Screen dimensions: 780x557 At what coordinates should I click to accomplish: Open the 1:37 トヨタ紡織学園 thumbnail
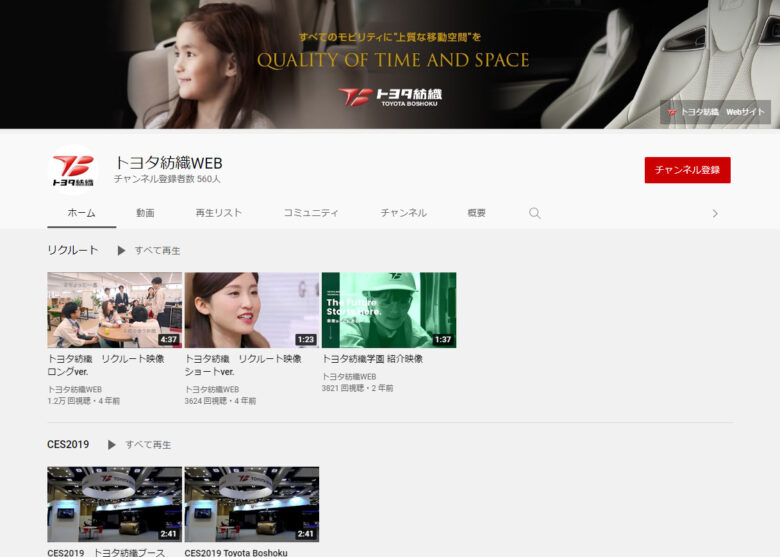click(389, 310)
